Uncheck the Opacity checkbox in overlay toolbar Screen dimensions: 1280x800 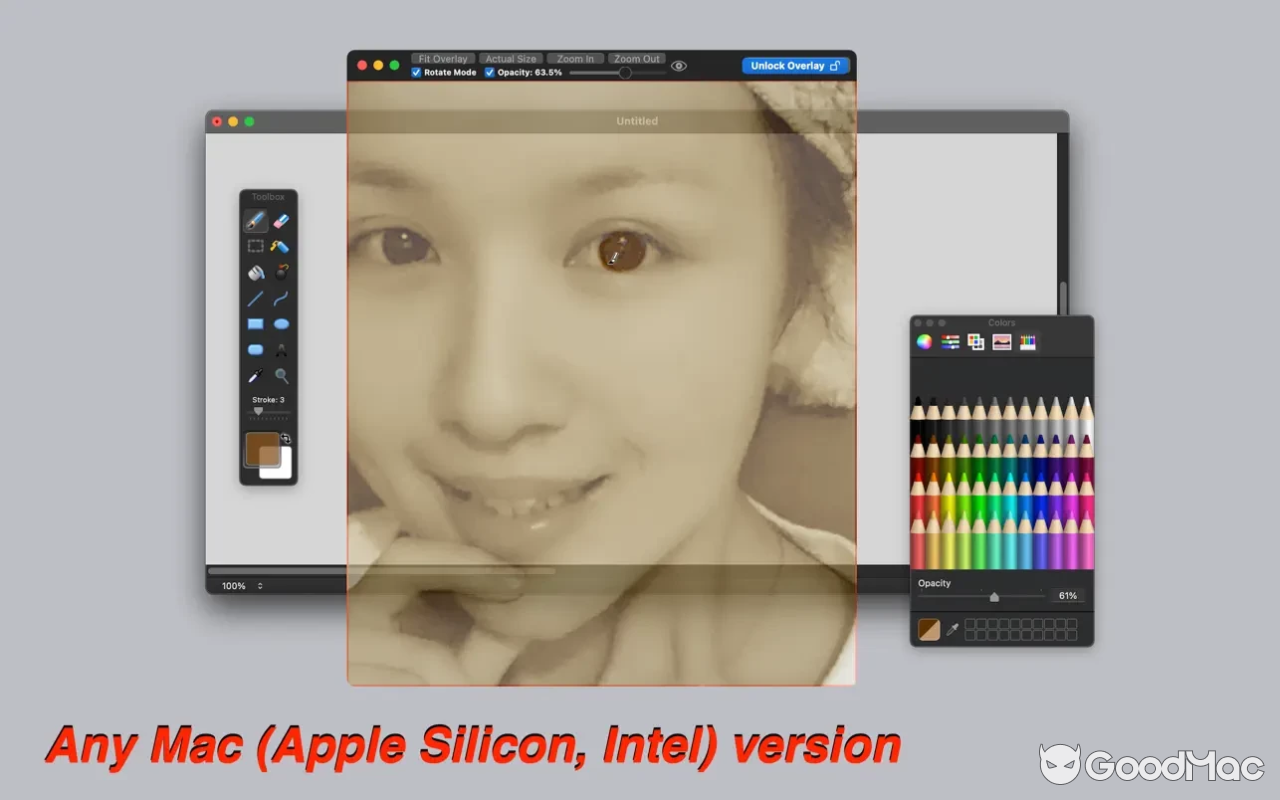coord(489,72)
